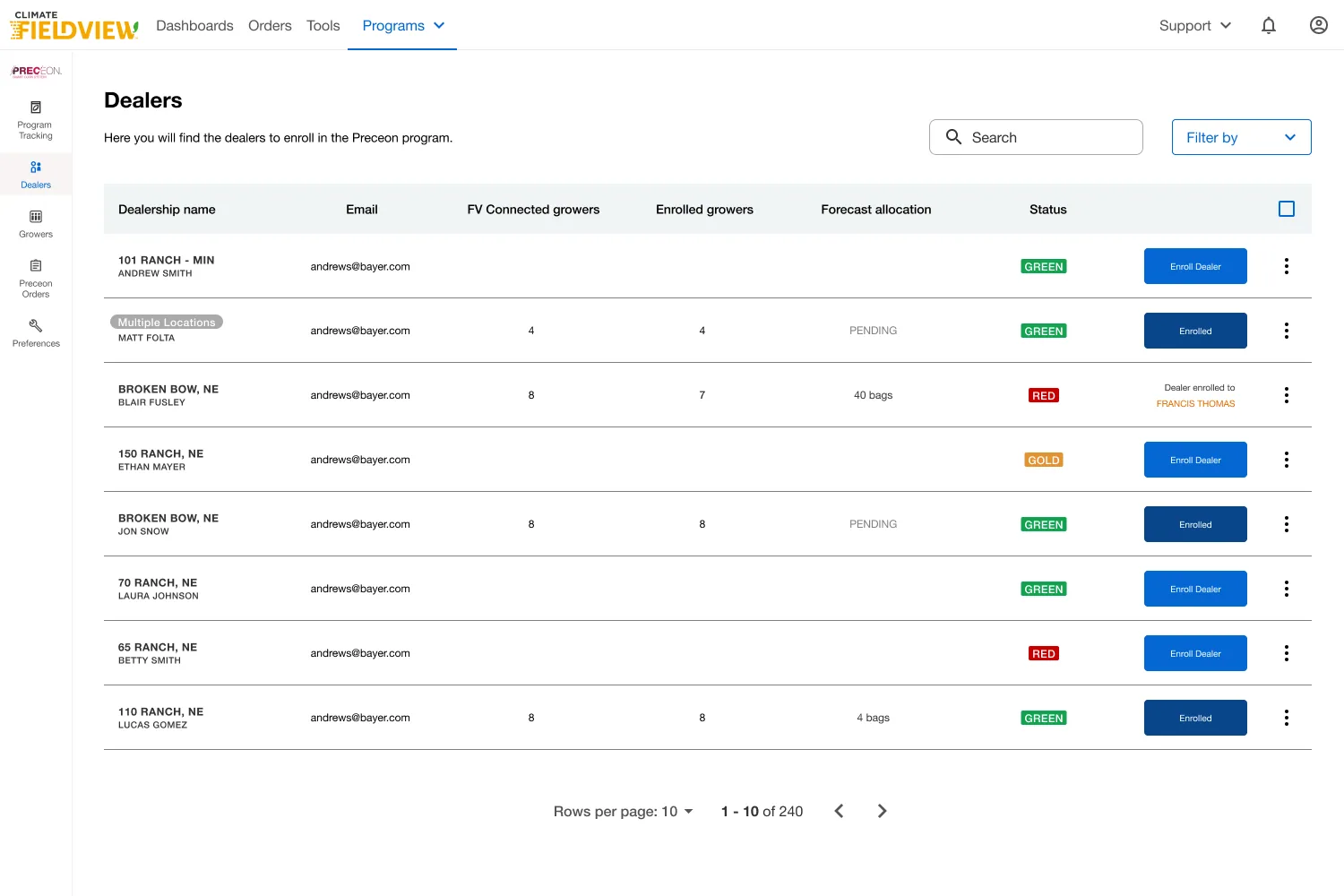
Task: Click Enrolled button for 110 RANCH, NE
Action: 1195,718
